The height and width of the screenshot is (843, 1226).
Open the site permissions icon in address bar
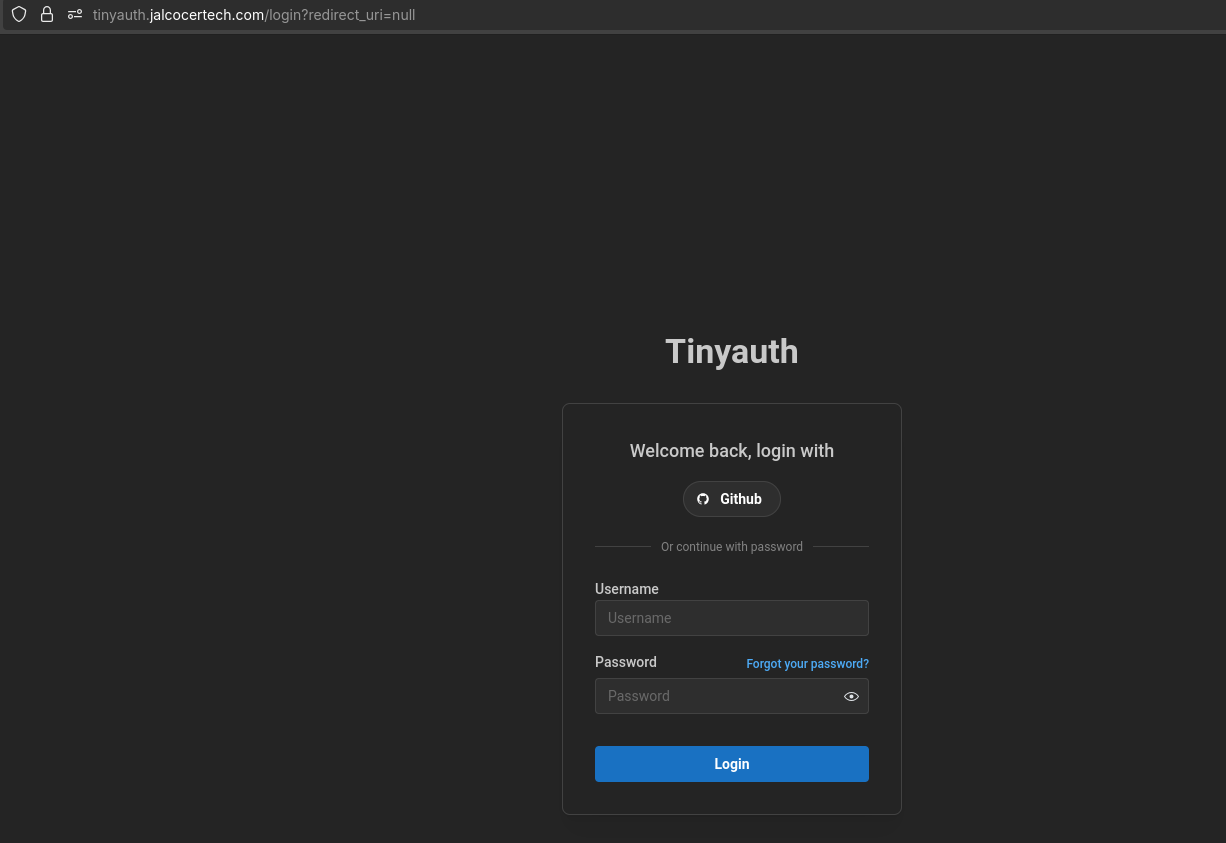tap(75, 15)
